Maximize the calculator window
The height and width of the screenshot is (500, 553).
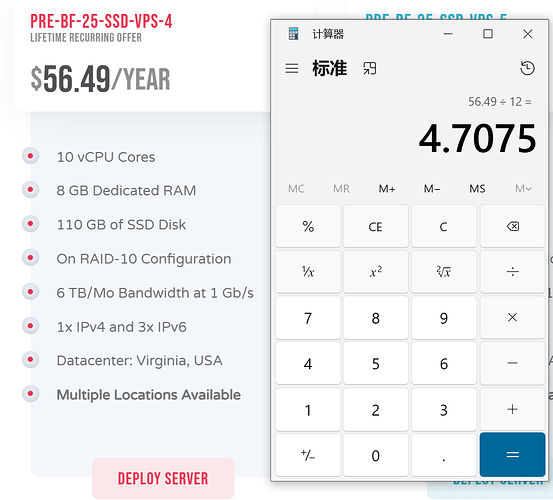click(488, 34)
